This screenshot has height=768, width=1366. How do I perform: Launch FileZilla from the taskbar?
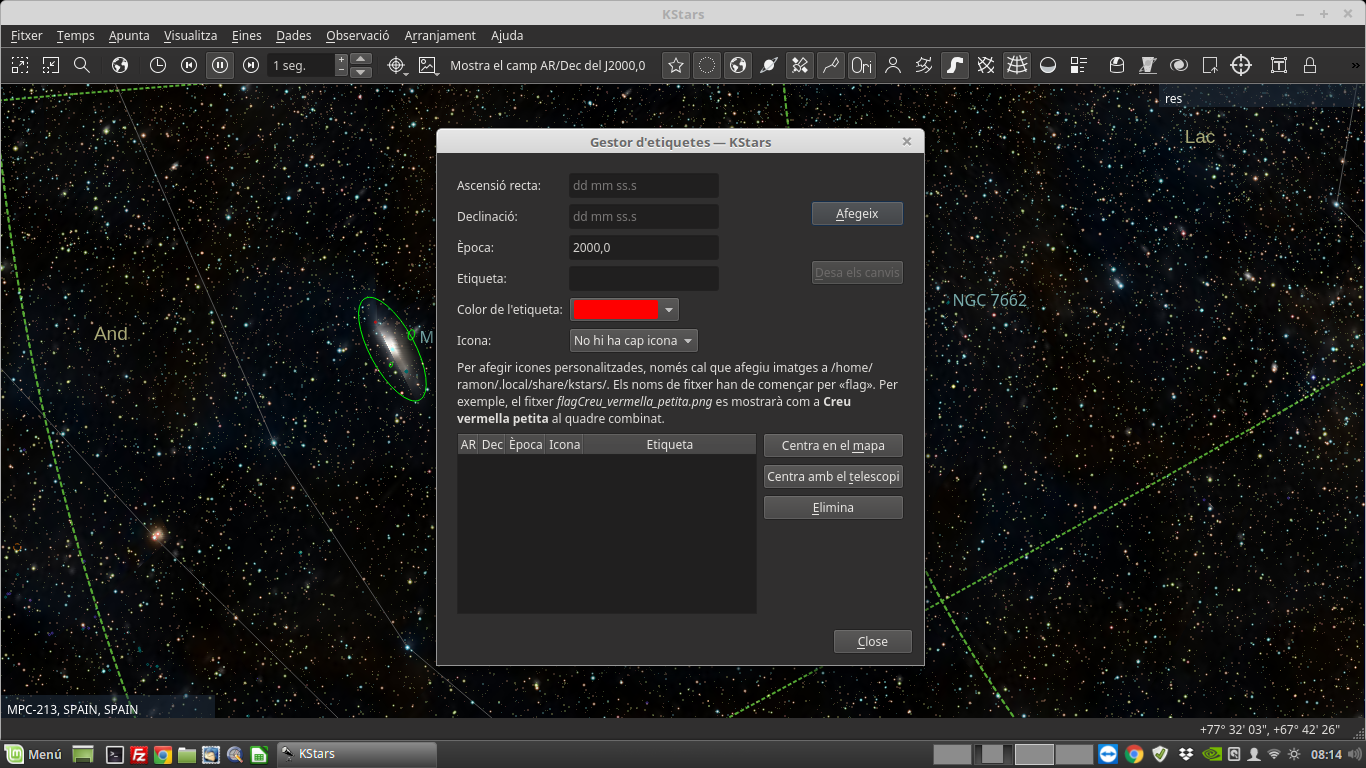coord(139,755)
